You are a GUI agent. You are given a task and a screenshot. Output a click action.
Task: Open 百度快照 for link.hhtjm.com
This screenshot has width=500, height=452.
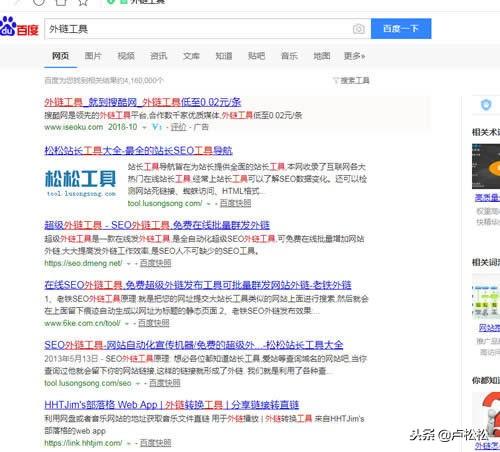[x=155, y=443]
